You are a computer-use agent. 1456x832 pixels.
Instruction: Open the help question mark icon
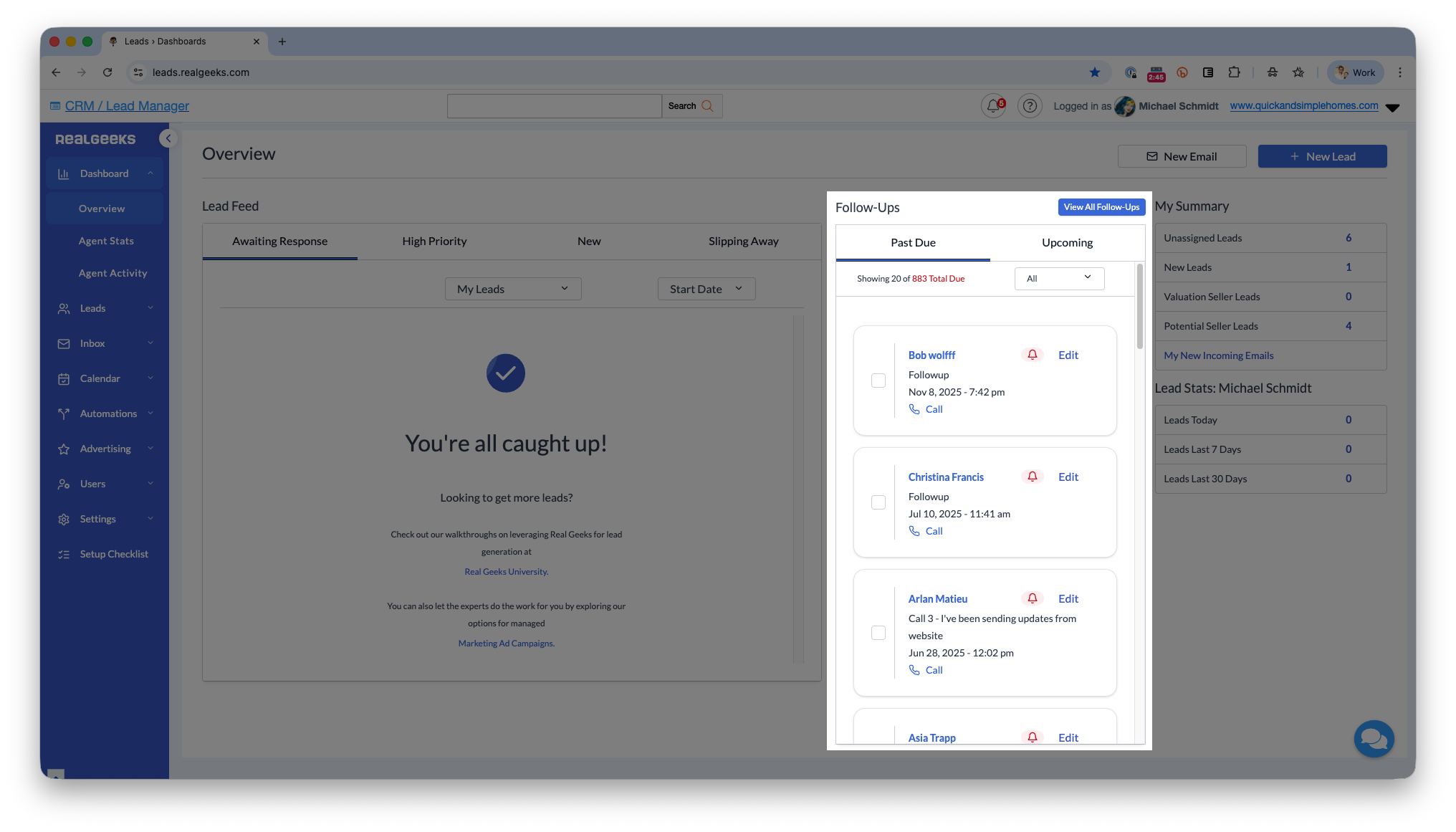pyautogui.click(x=1030, y=106)
